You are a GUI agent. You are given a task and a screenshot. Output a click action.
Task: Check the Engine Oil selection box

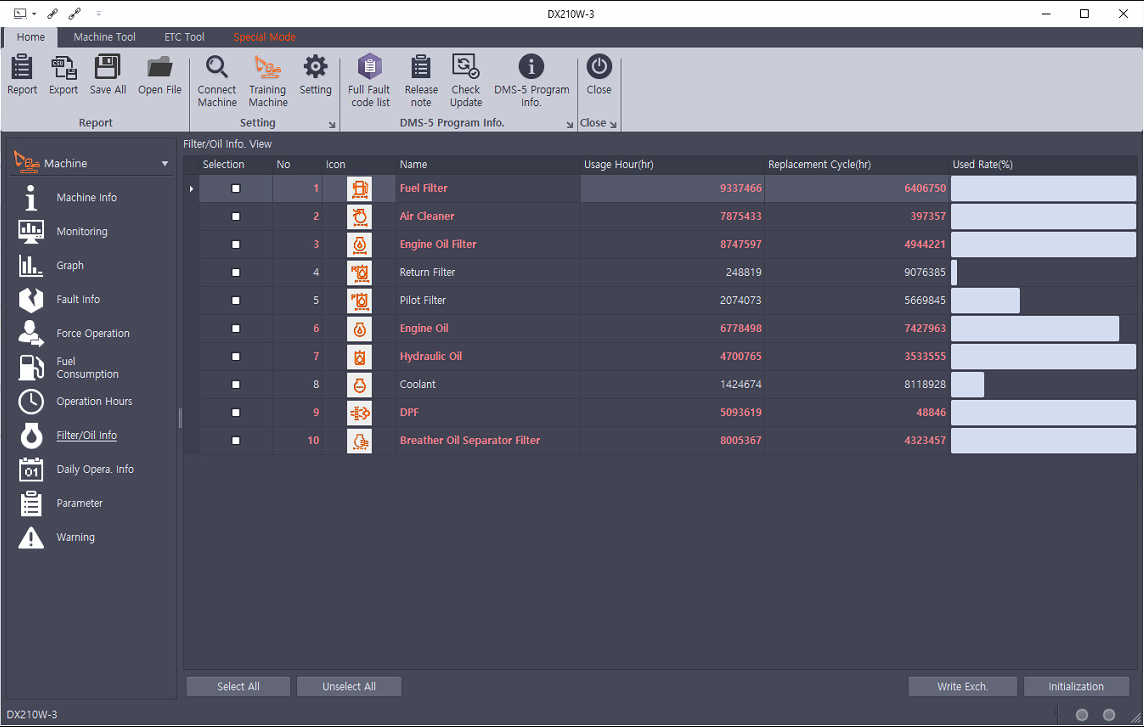tap(236, 328)
